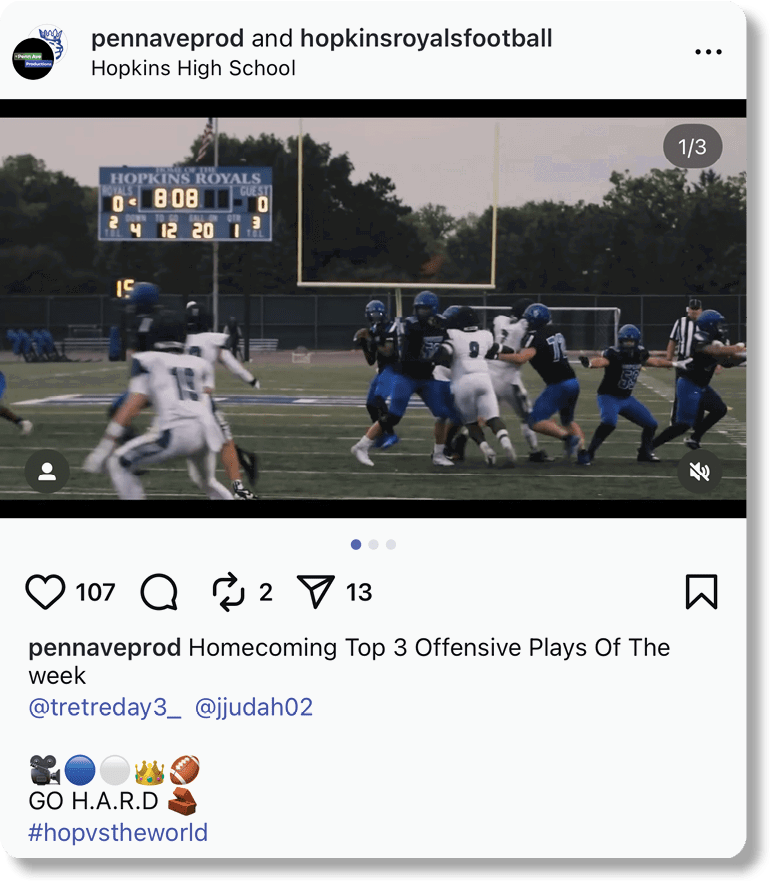The width and height of the screenshot is (773, 886).
Task: Open the @jjudah02 mention
Action: pyautogui.click(x=254, y=707)
